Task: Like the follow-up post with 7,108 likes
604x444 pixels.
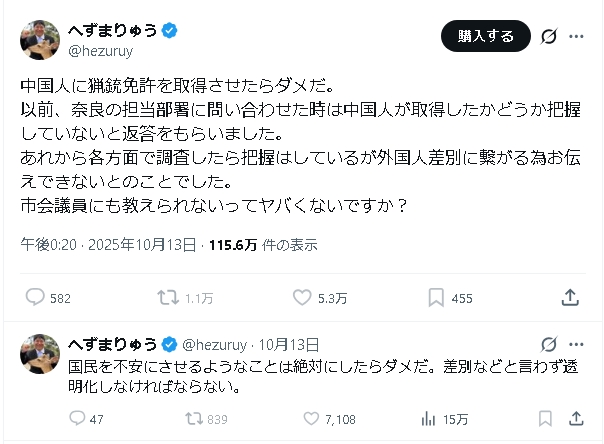Action: tap(312, 419)
